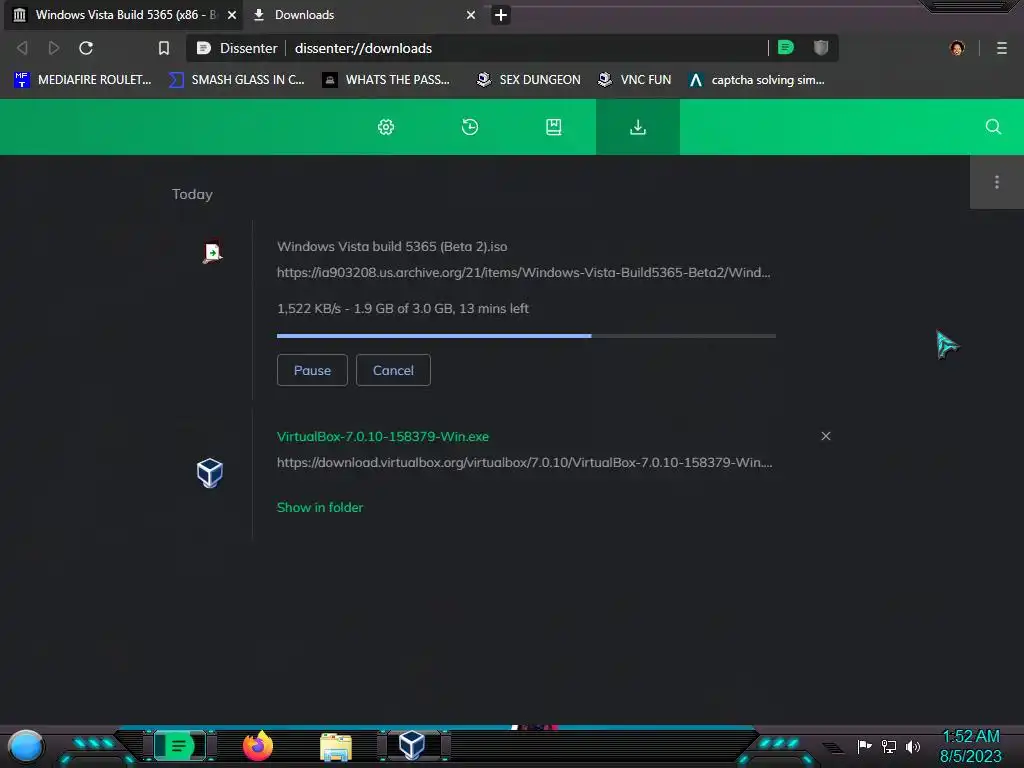Open the browser settings gear icon

coord(386,127)
